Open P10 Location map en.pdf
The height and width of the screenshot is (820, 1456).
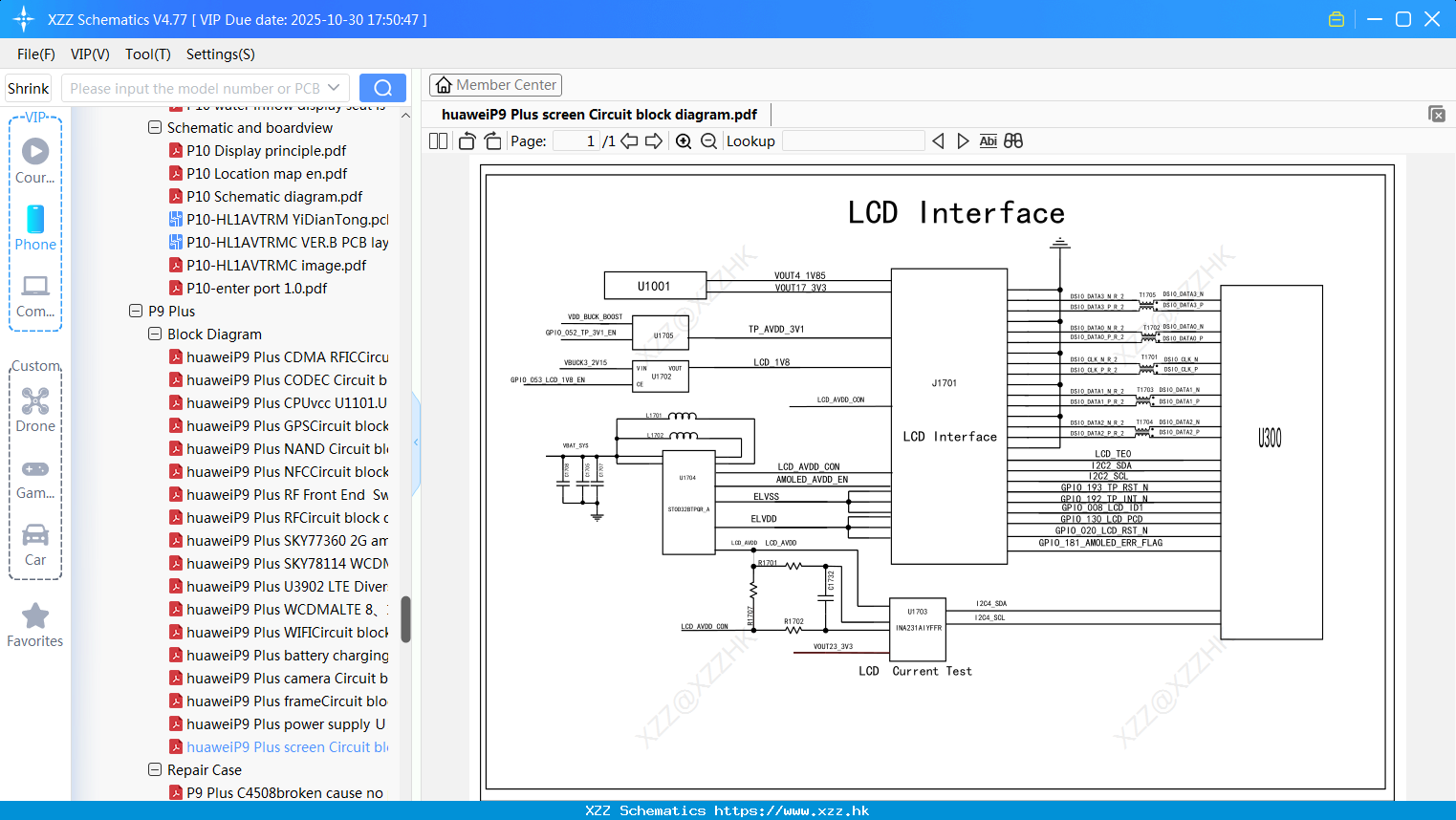(x=267, y=173)
